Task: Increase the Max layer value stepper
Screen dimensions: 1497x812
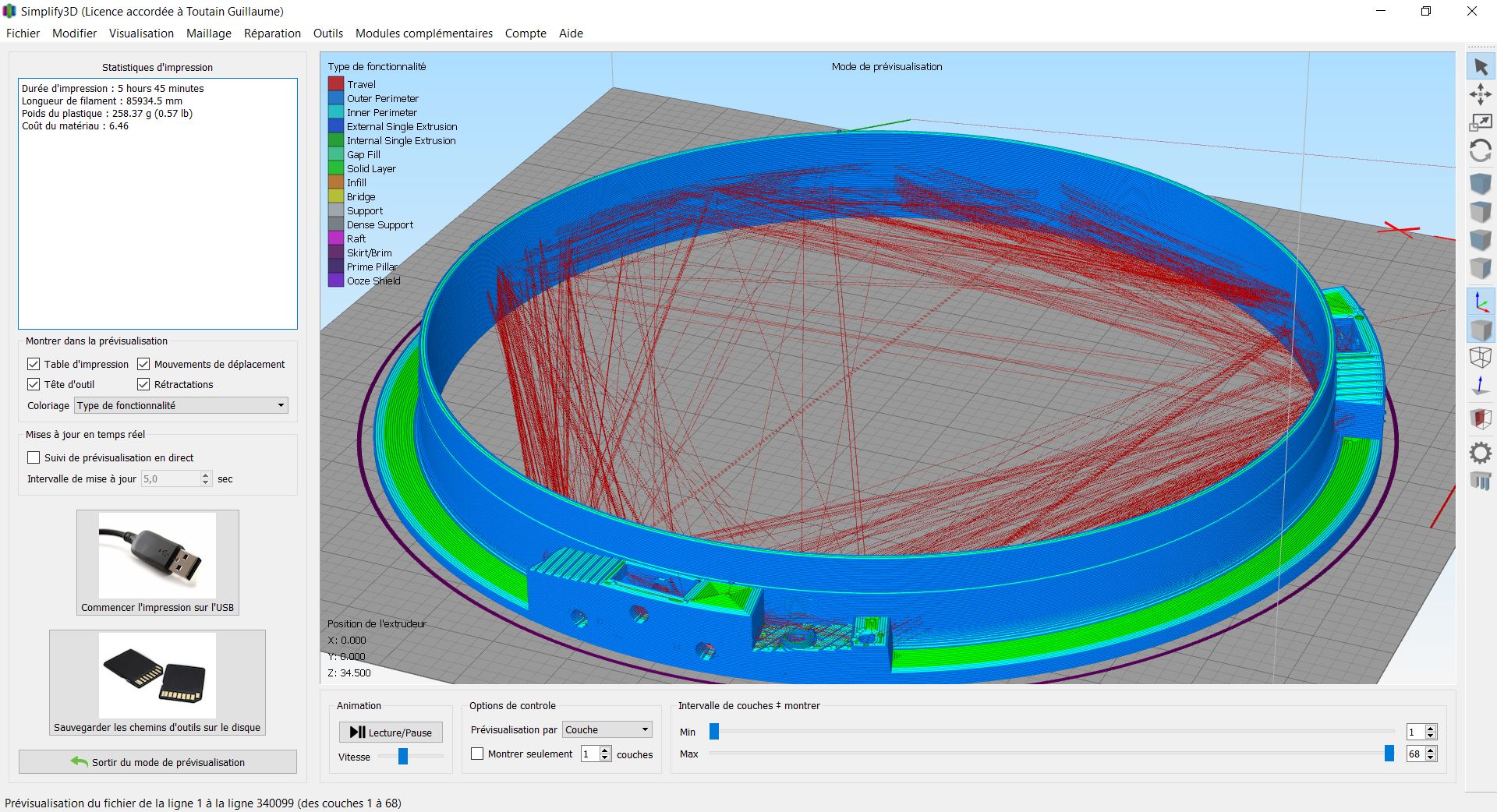Action: (1430, 750)
